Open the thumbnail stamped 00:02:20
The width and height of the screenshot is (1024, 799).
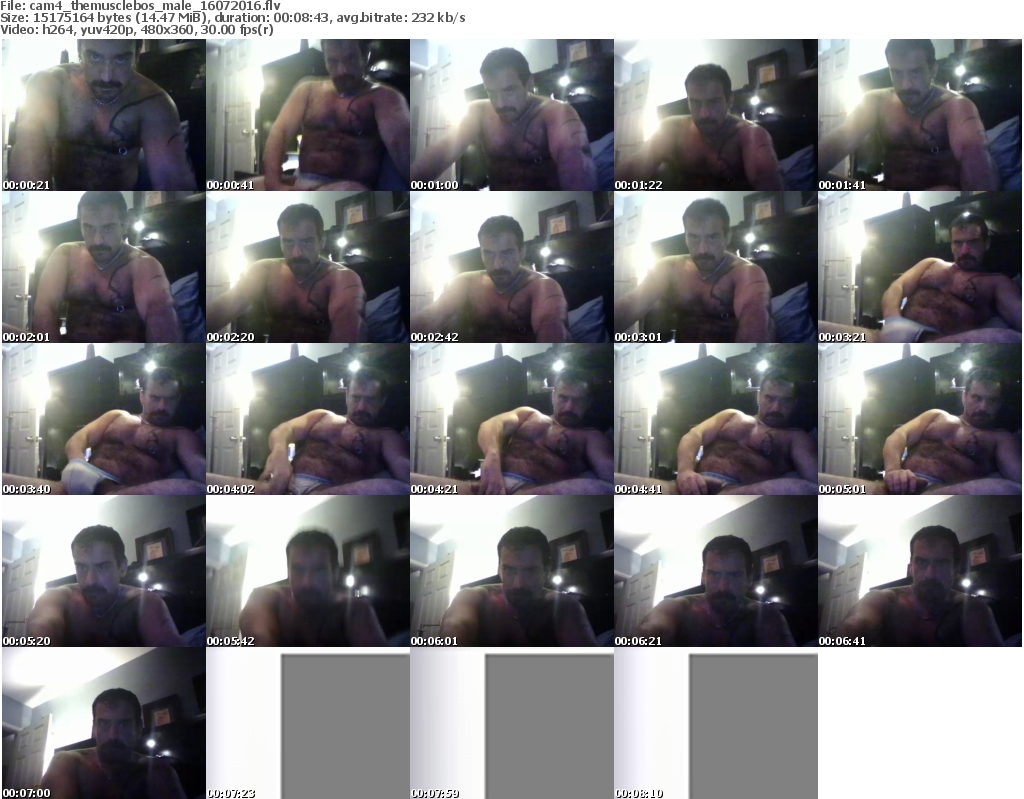coord(308,267)
